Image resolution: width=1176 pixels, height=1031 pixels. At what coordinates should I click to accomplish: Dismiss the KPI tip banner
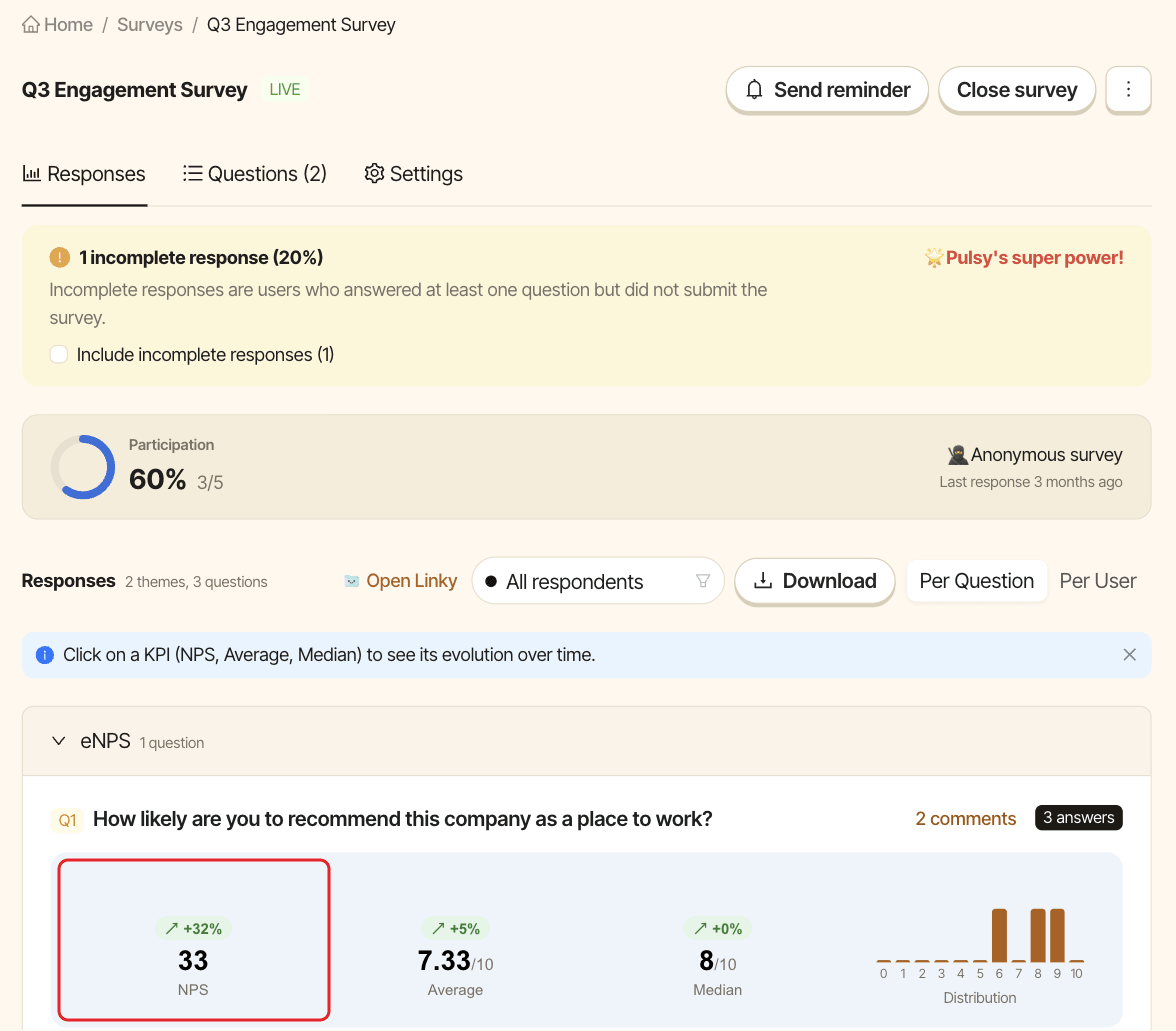pos(1130,655)
